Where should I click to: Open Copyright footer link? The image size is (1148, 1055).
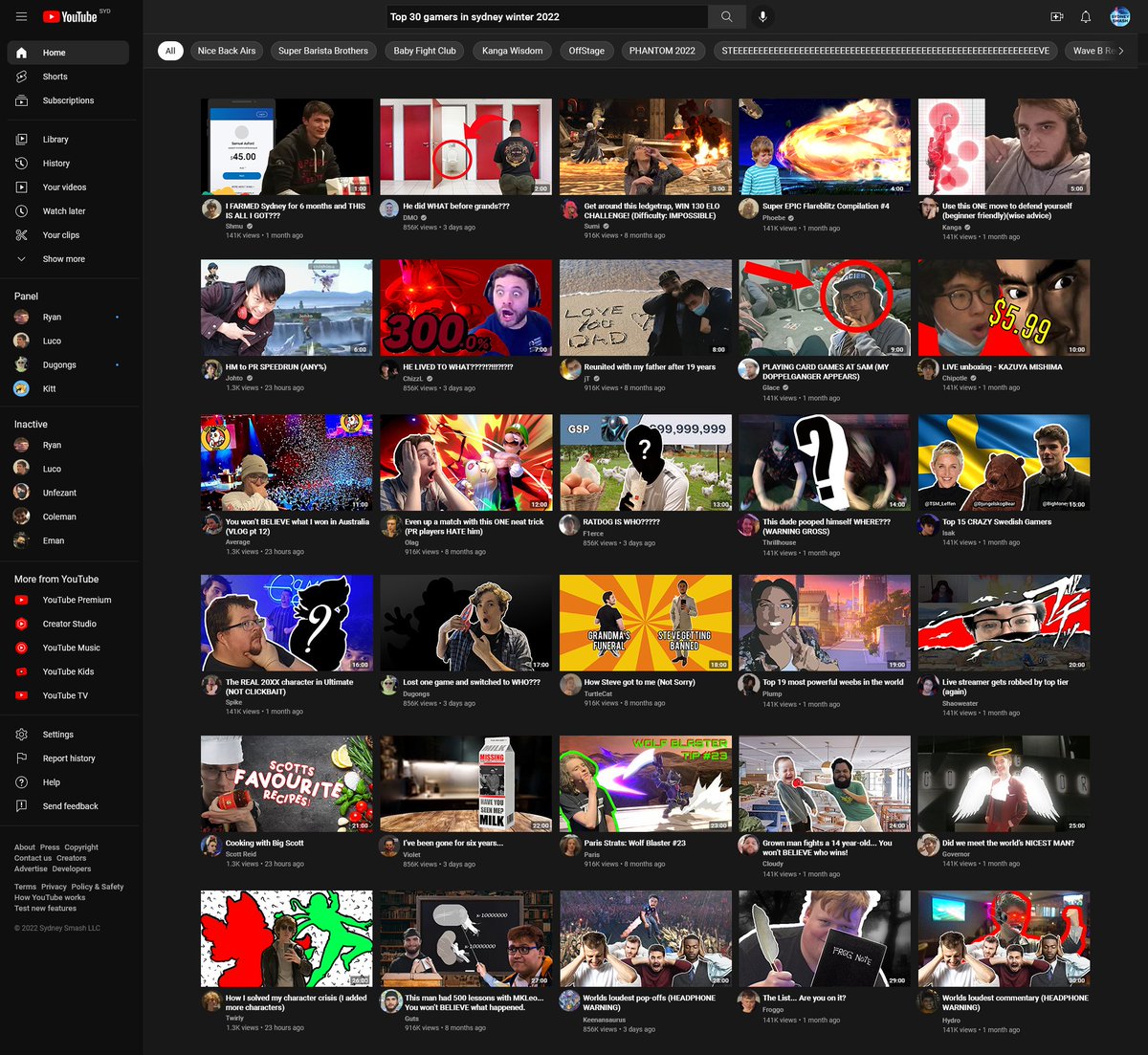click(81, 847)
